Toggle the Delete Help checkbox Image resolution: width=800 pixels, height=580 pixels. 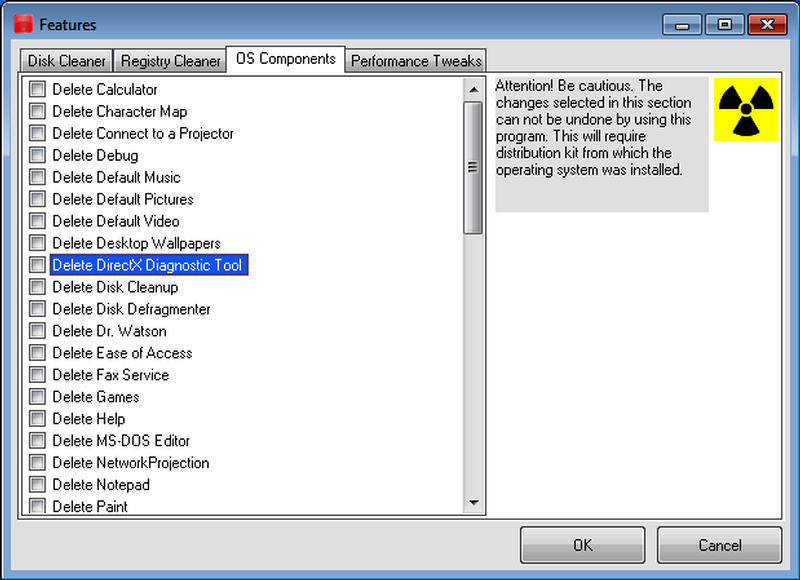click(x=36, y=419)
